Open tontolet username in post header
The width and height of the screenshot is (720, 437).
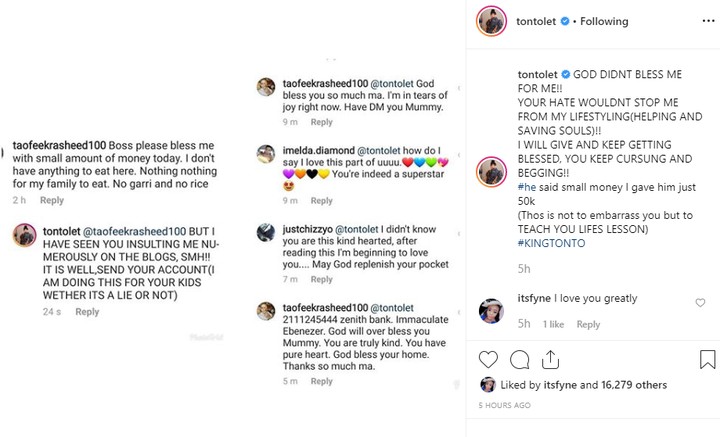[x=540, y=21]
